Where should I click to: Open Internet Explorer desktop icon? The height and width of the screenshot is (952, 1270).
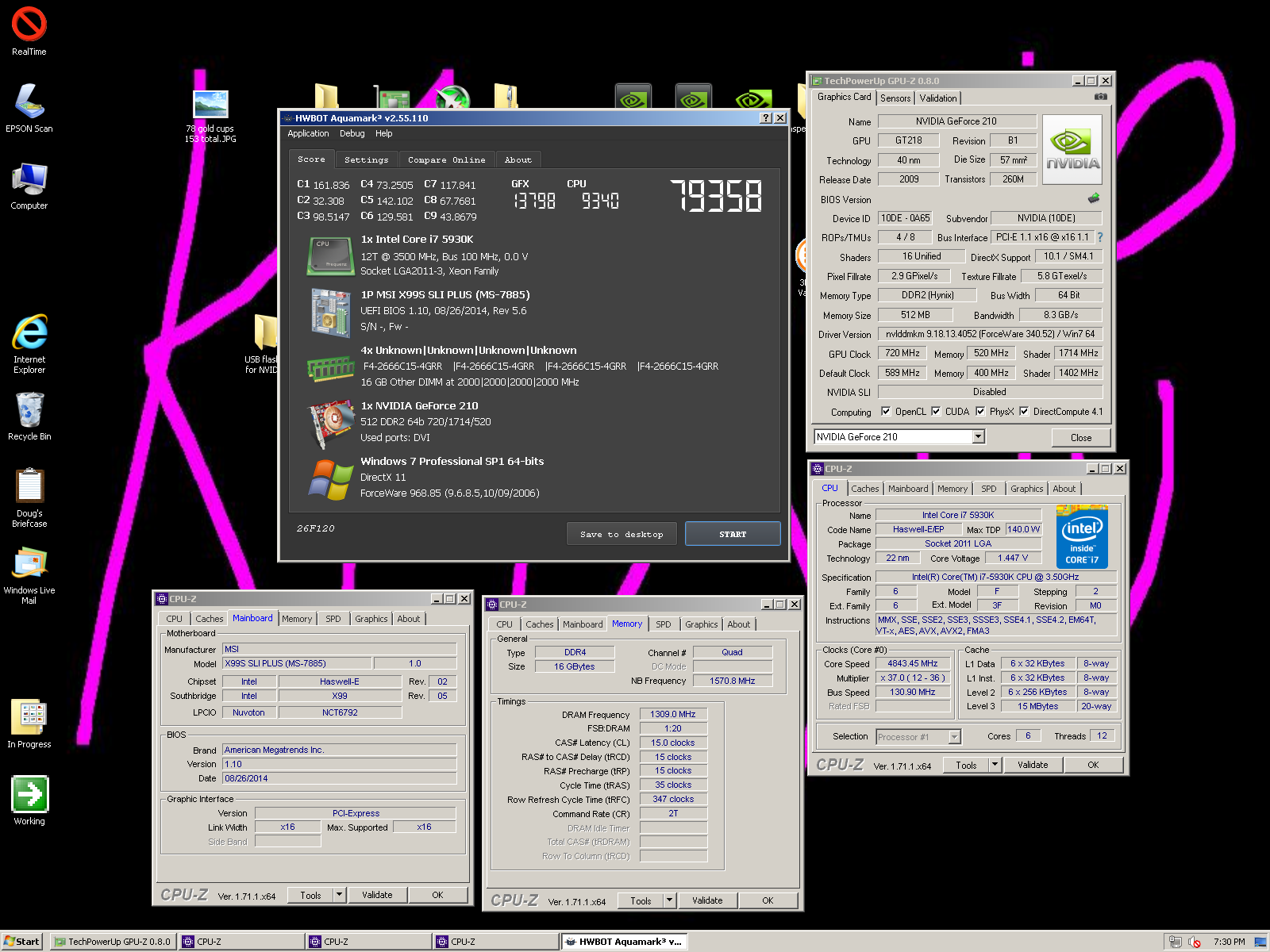pyautogui.click(x=29, y=343)
